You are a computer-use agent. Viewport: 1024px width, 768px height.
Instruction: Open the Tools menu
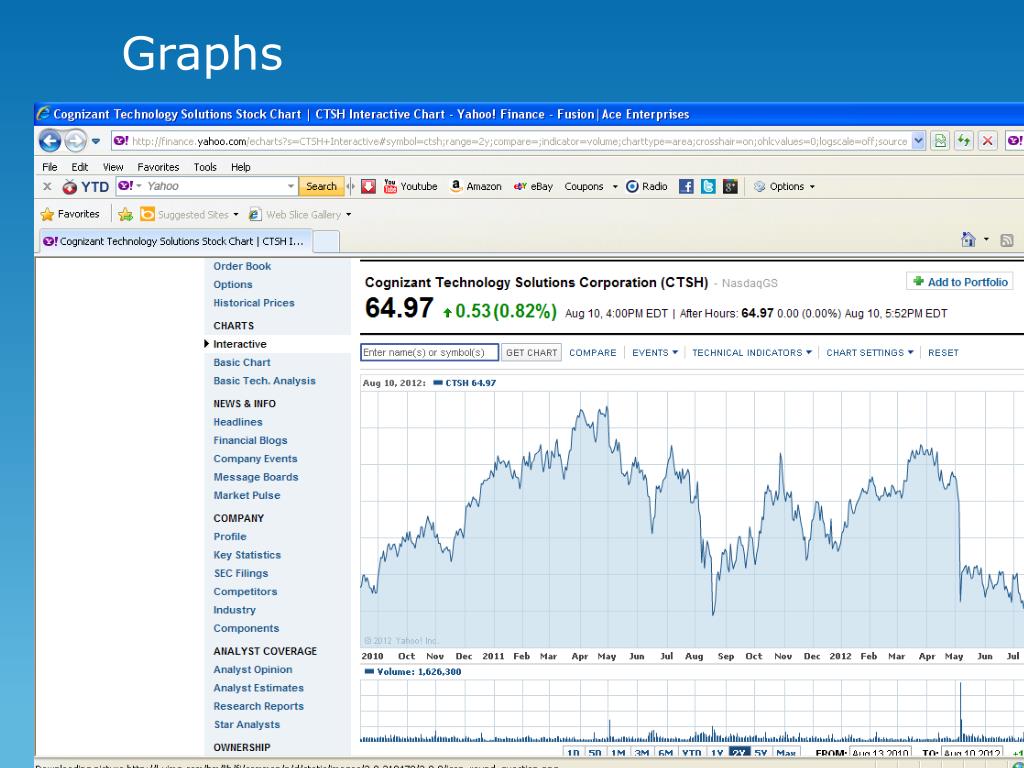(x=205, y=167)
